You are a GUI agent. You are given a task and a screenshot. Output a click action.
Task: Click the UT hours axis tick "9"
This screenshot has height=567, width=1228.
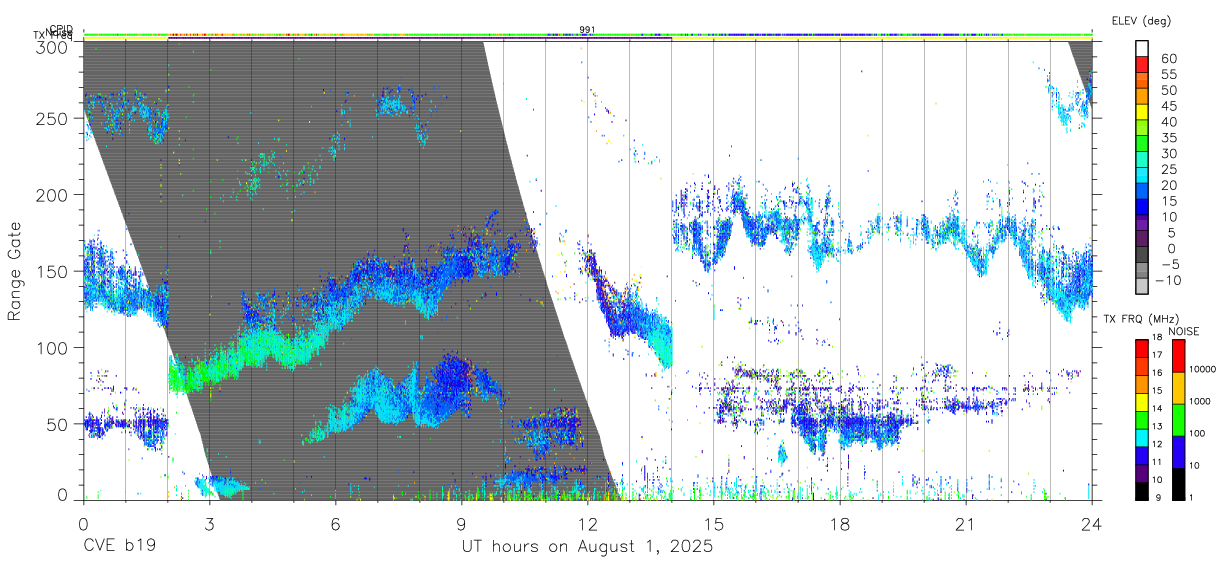pyautogui.click(x=461, y=523)
